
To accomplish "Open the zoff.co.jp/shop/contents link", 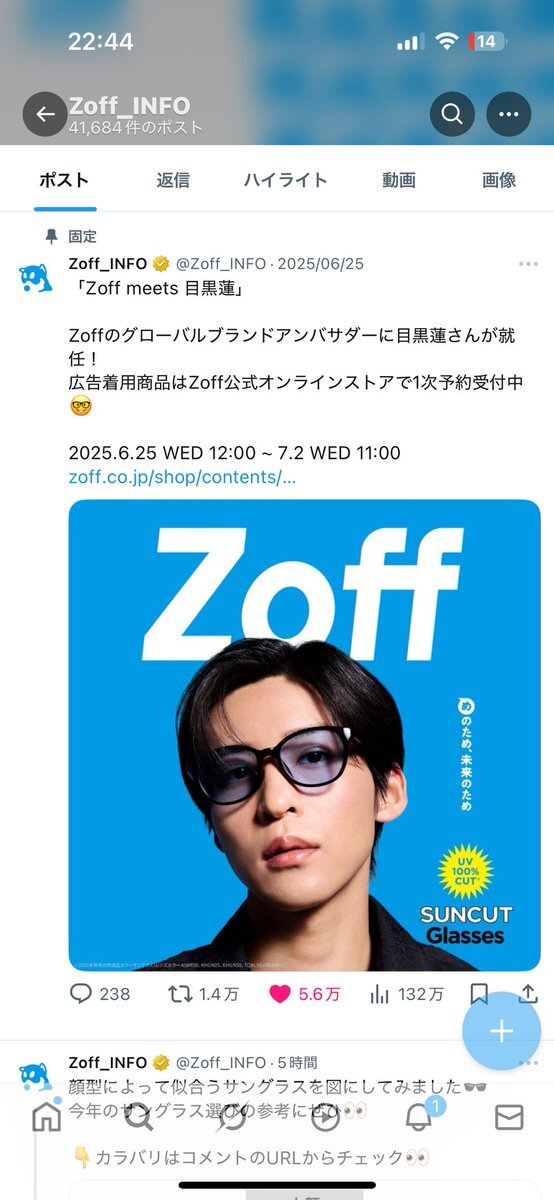I will tap(182, 477).
